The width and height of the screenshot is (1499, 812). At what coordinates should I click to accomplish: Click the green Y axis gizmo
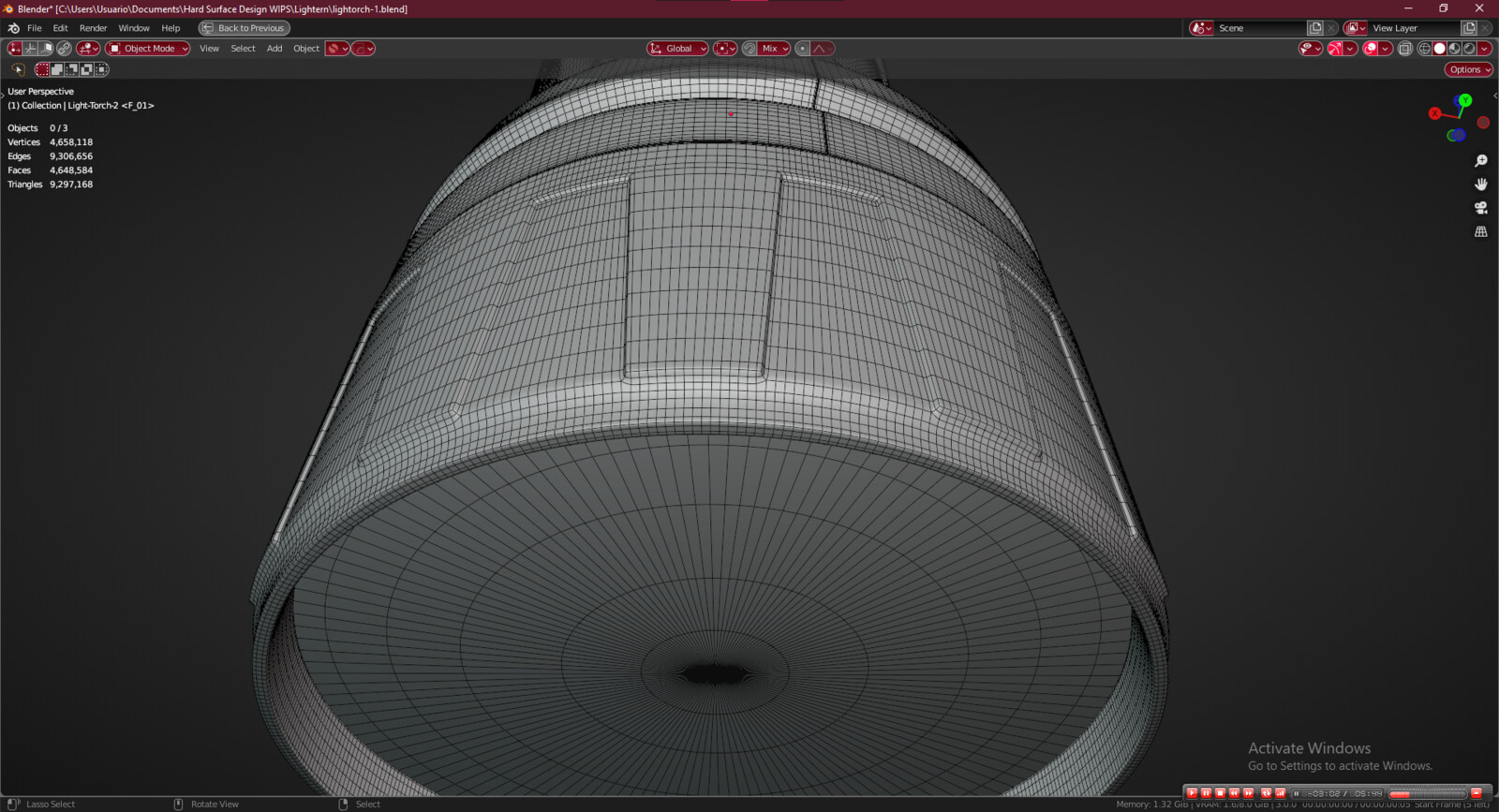1465,100
